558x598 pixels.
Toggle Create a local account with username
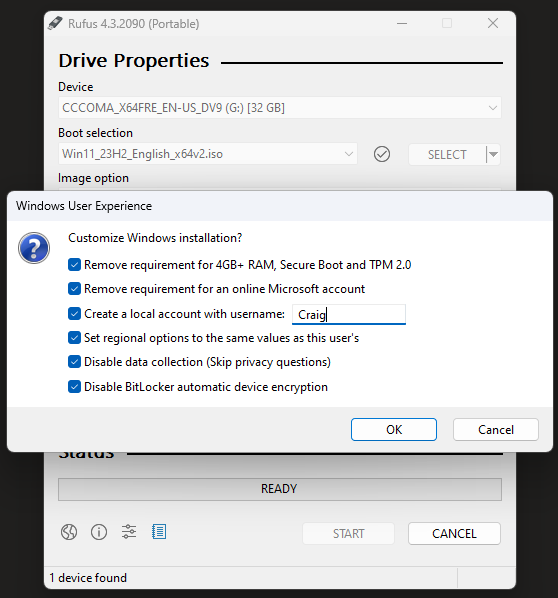(74, 313)
